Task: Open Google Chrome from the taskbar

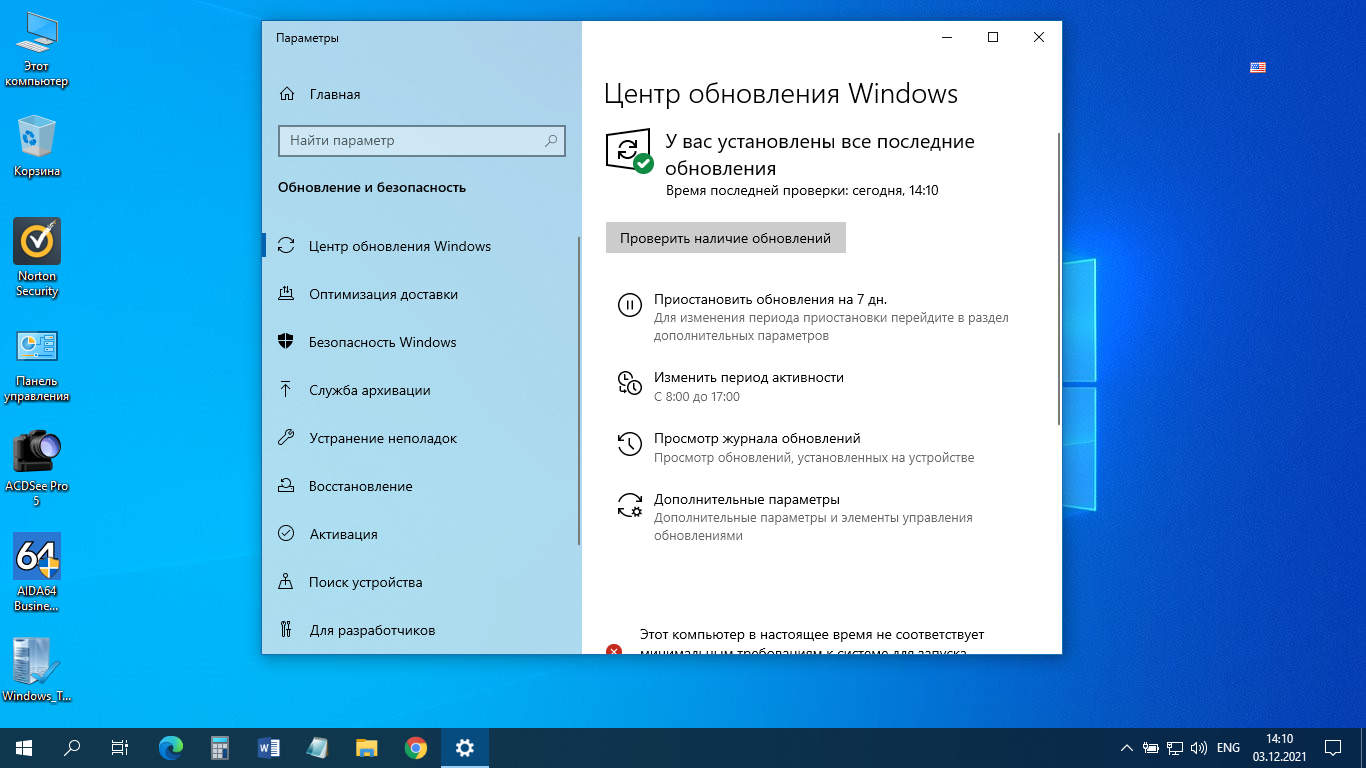Action: 416,747
